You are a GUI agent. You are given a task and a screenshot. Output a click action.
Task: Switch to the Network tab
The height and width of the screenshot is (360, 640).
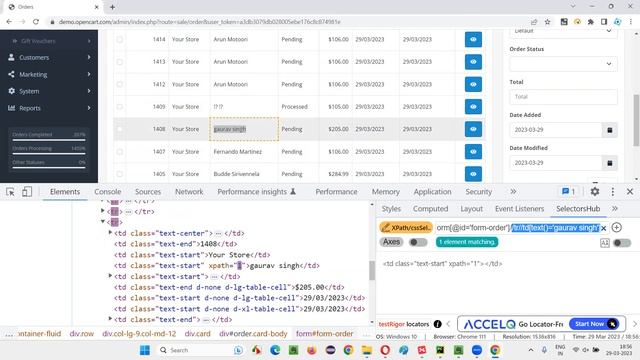[x=189, y=192]
